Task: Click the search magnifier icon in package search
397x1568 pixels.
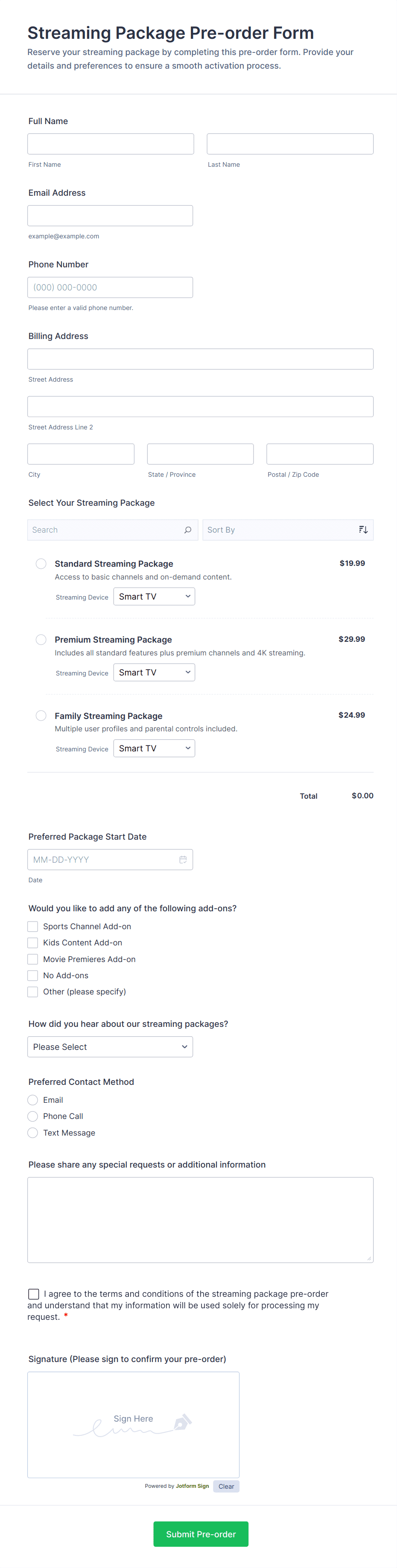Action: [x=187, y=530]
